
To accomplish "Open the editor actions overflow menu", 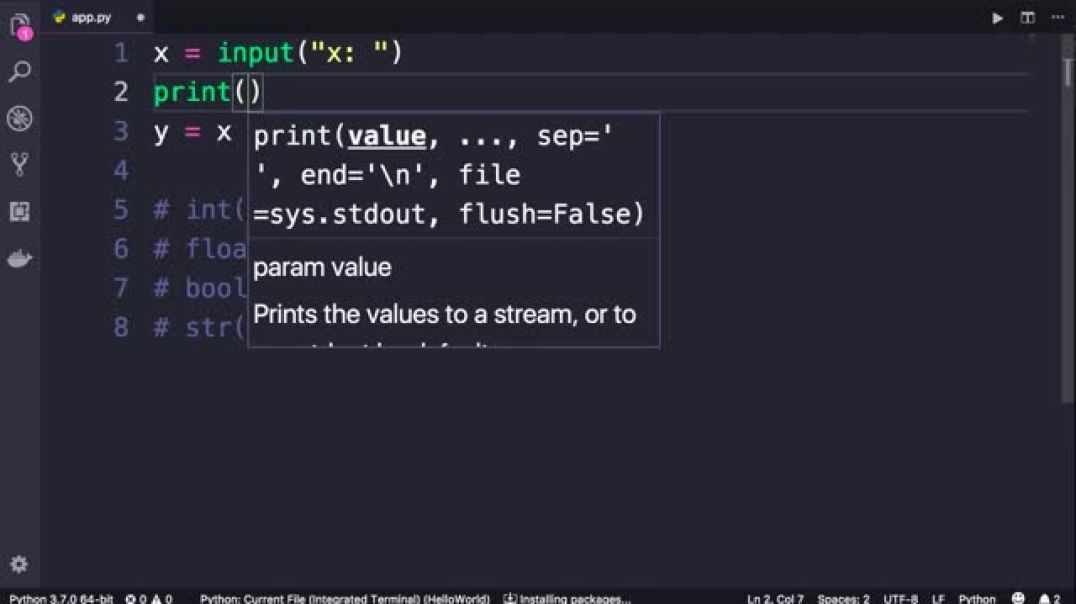I will [1058, 17].
